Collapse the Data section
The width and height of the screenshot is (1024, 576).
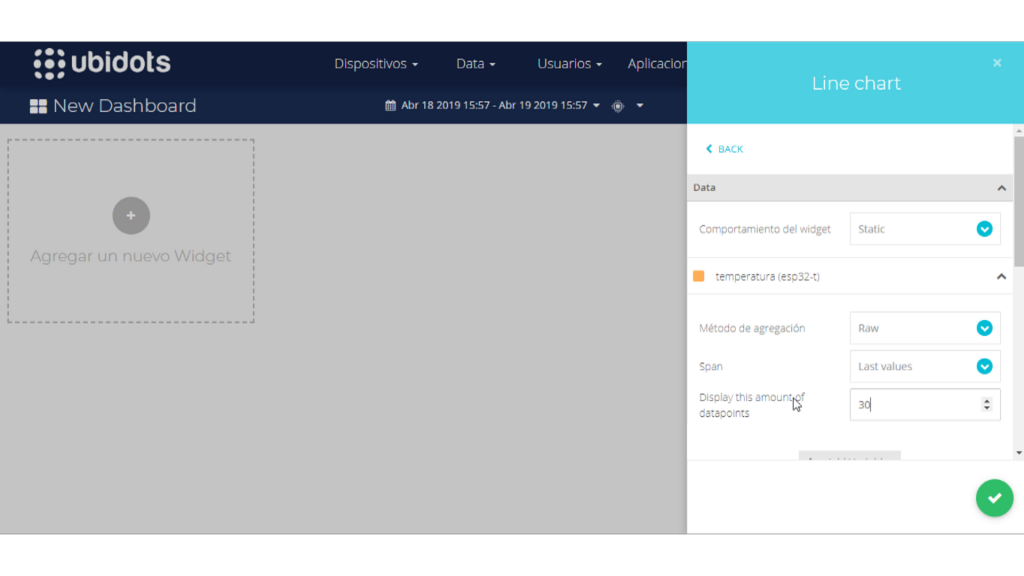coord(1001,188)
